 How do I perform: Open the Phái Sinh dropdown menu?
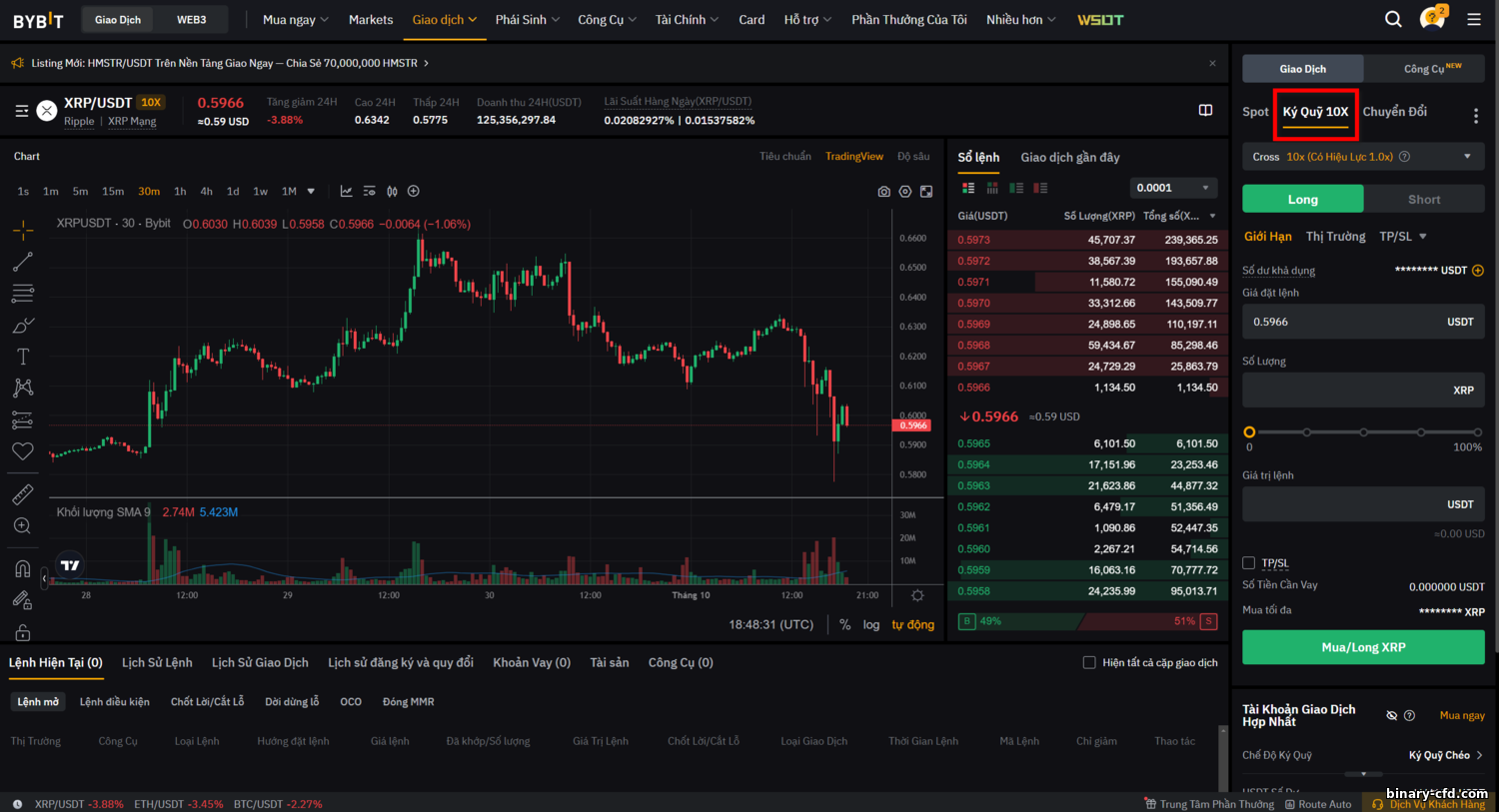528,19
